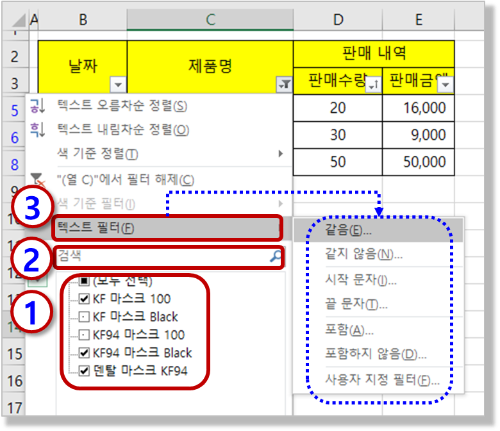Viewport: 500px width, 431px height.
Task: Click the descending sort icon
Action: pos(38,130)
